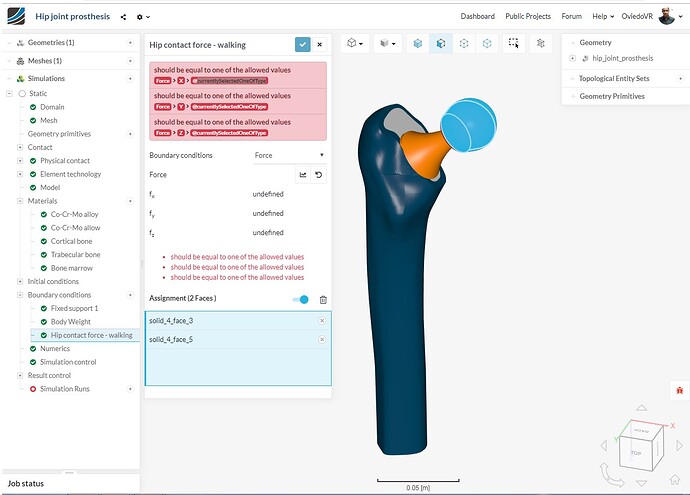Select Fixed support 1 boundary condition

pyautogui.click(x=74, y=308)
